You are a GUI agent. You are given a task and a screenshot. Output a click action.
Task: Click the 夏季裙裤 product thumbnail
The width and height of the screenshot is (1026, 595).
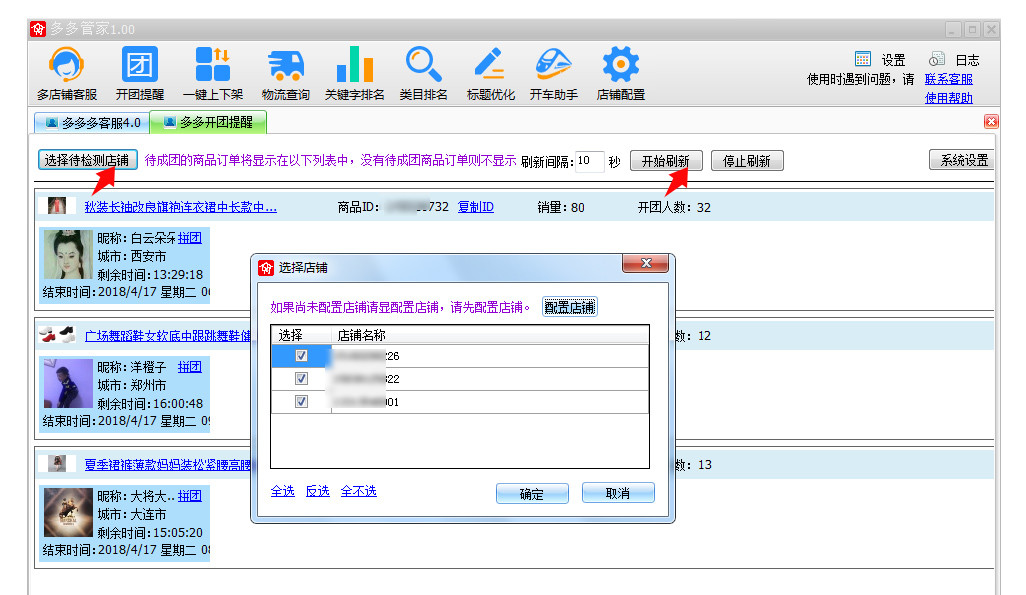[x=57, y=463]
